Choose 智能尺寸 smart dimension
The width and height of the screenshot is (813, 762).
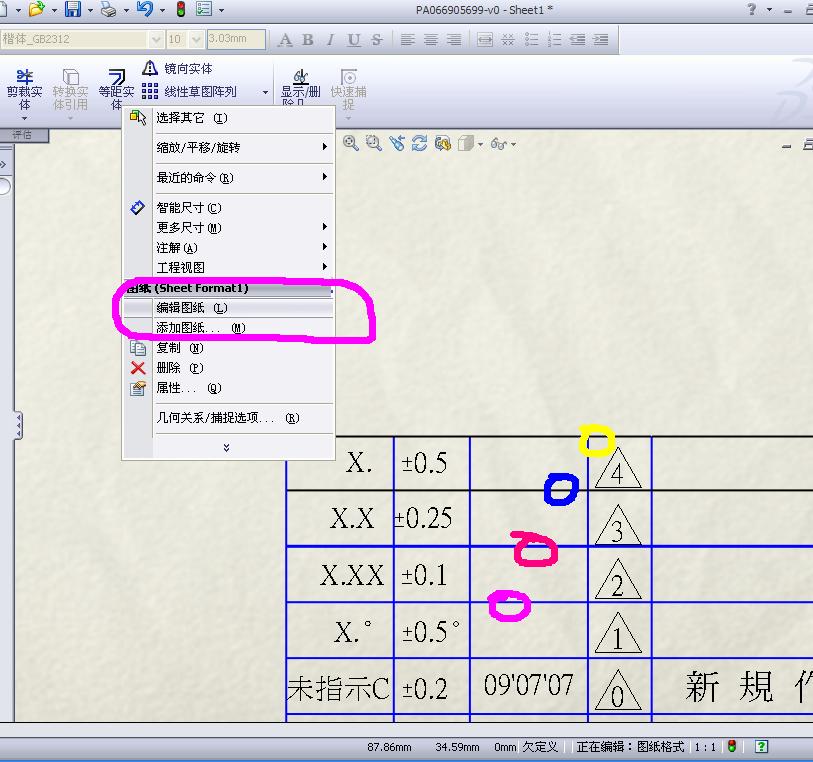[228, 208]
